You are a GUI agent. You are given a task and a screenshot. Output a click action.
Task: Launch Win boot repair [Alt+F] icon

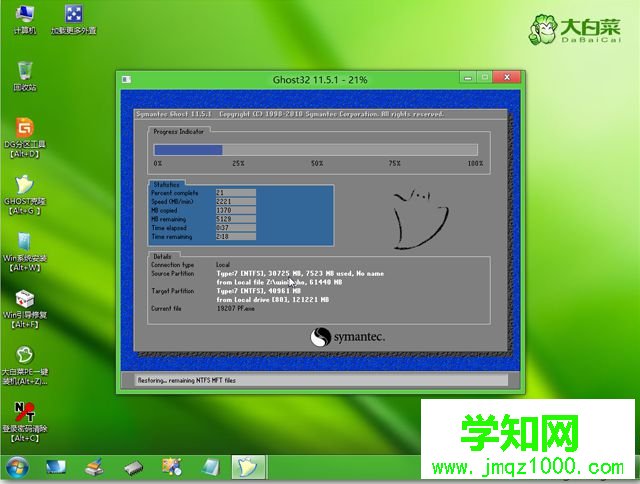[25, 309]
